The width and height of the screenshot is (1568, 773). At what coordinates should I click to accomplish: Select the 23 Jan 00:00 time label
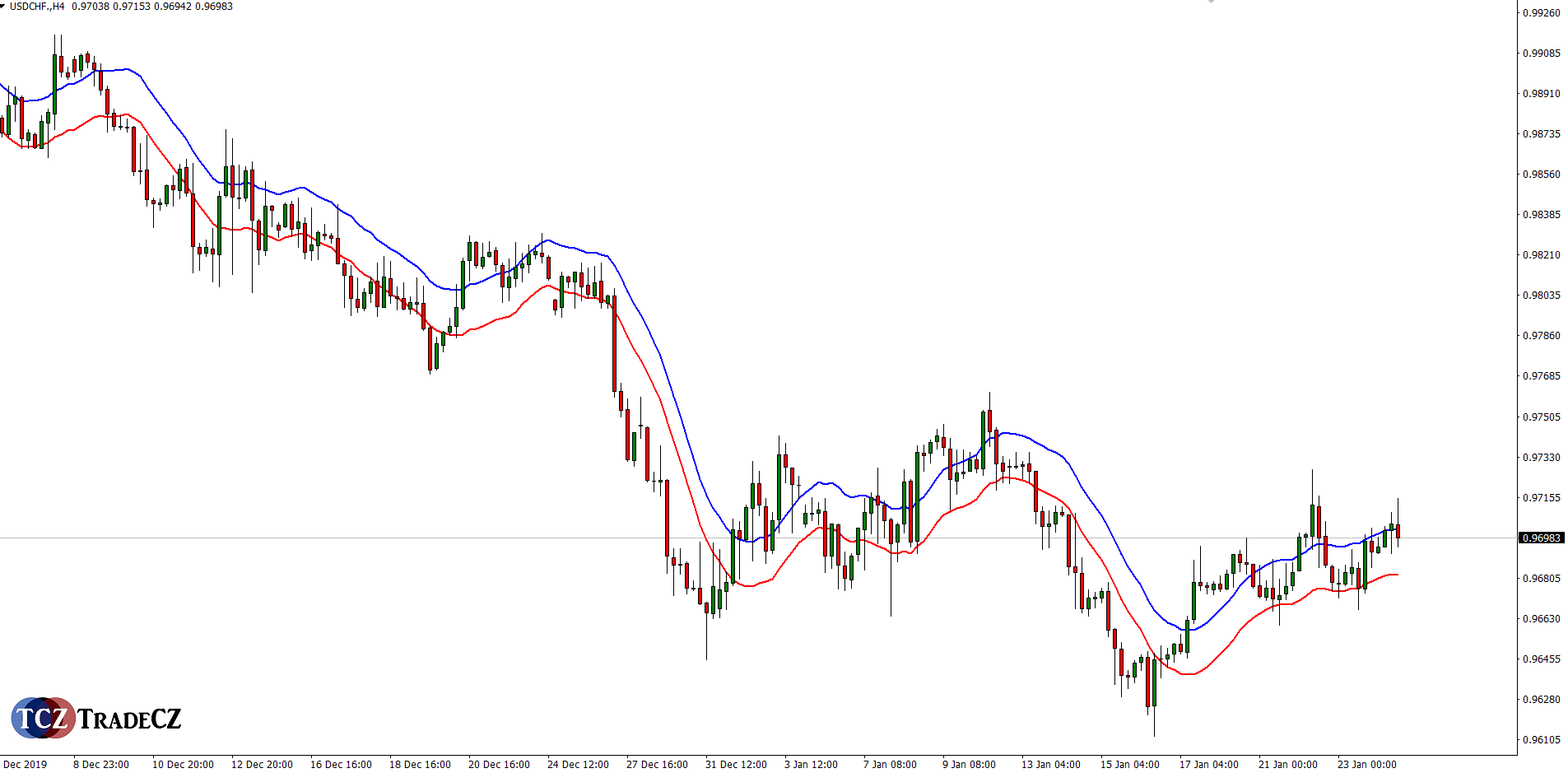[1366, 765]
